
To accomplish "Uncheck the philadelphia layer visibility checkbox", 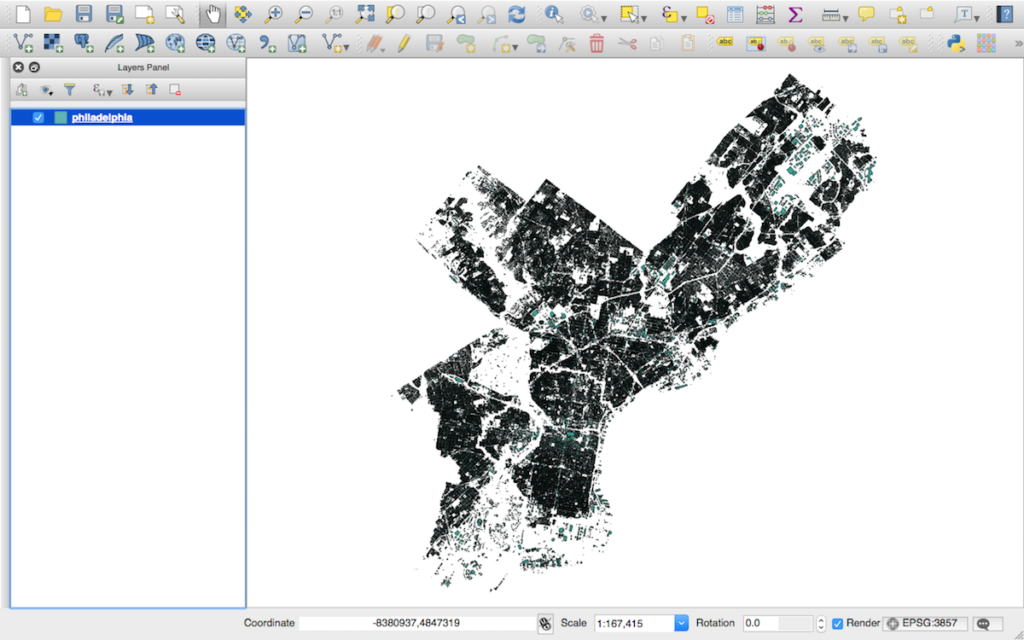I will pyautogui.click(x=38, y=117).
